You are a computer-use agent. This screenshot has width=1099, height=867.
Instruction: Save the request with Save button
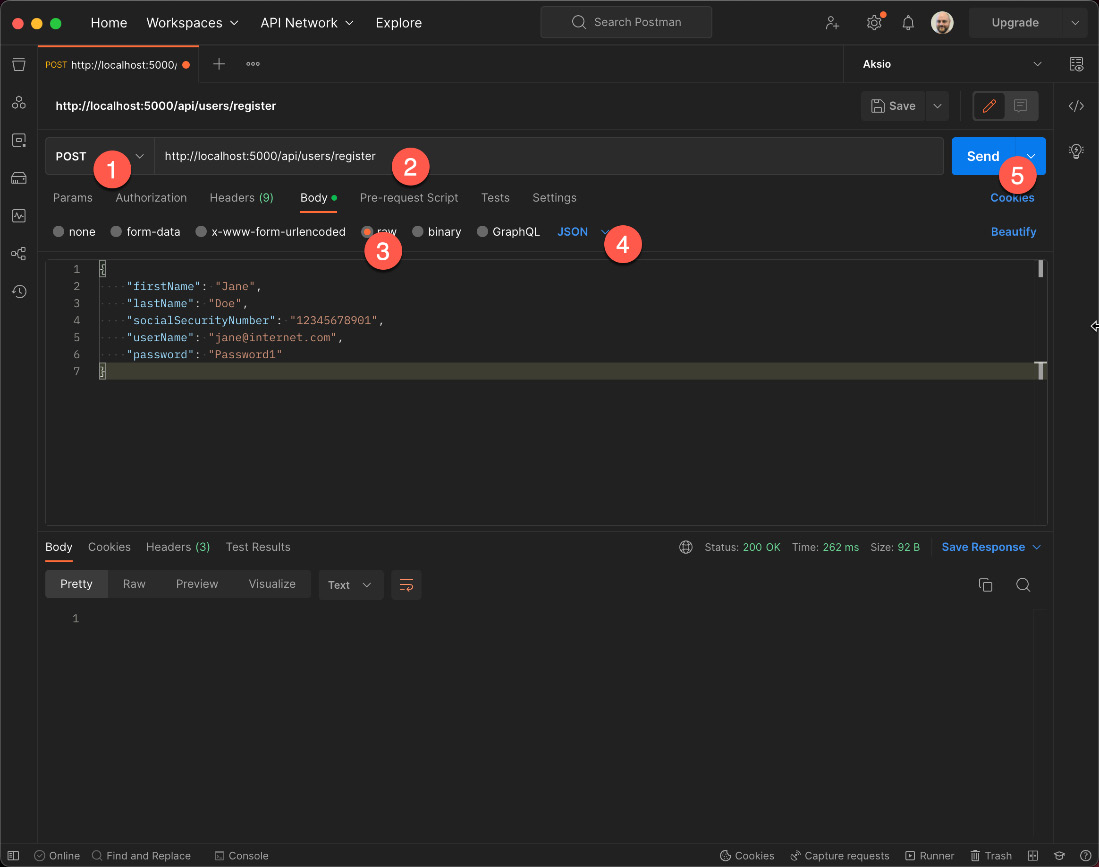coord(894,106)
